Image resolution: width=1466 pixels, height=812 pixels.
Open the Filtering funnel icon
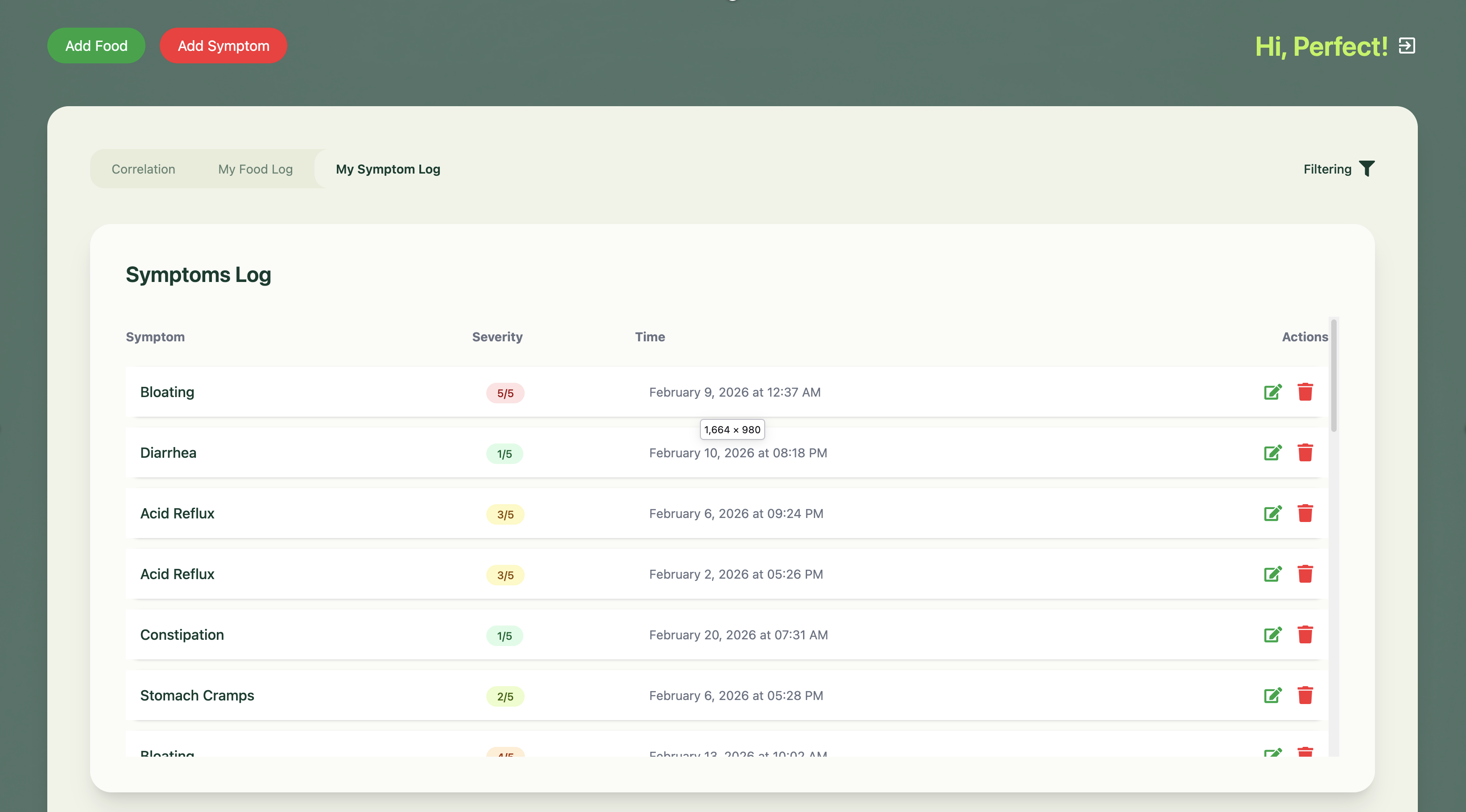pyautogui.click(x=1367, y=169)
